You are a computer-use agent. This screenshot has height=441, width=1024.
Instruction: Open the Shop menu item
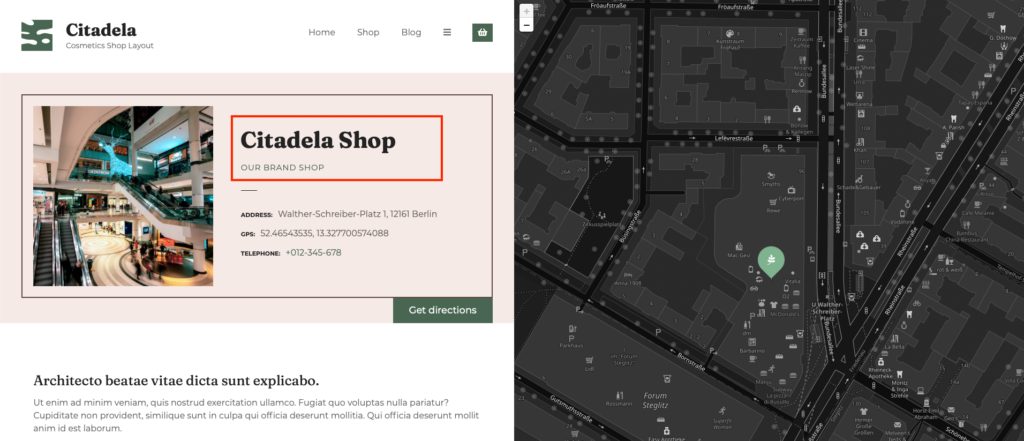click(368, 32)
